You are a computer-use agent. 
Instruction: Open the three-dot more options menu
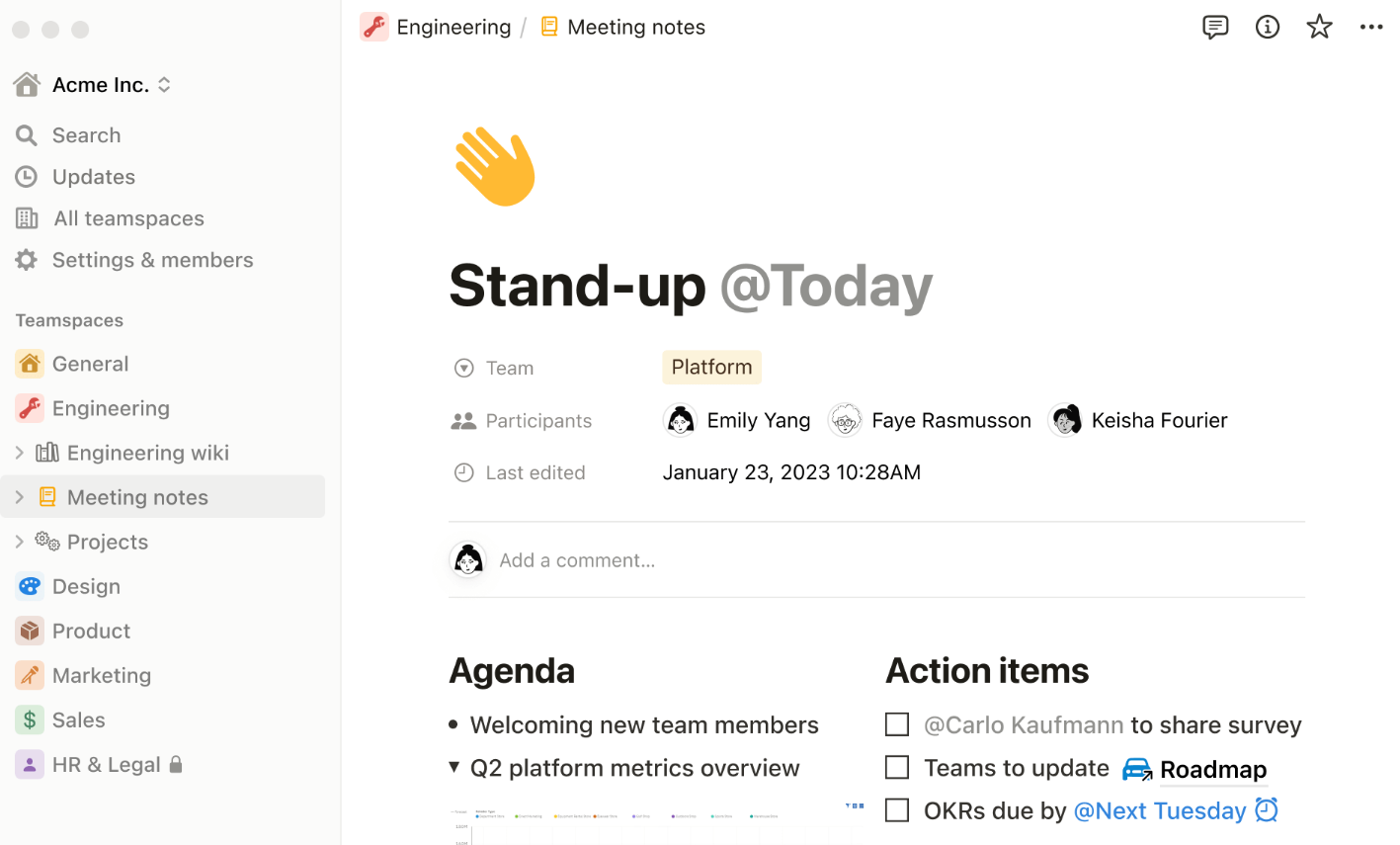(1371, 28)
